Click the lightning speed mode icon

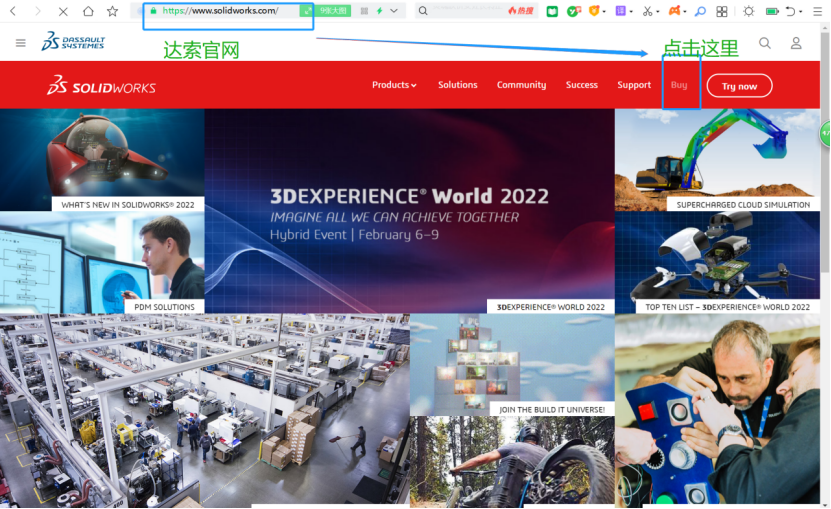[379, 11]
